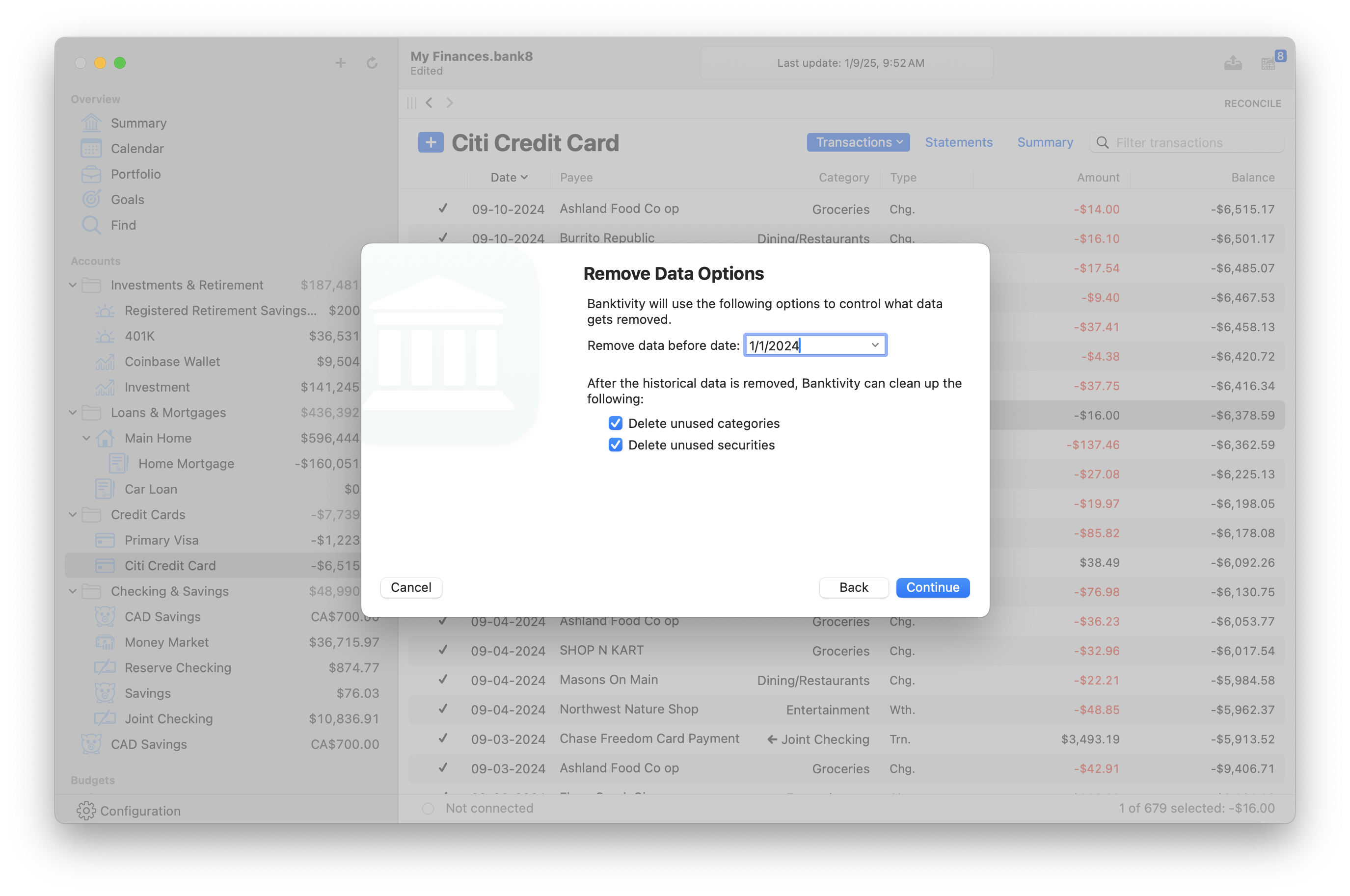1350x896 pixels.
Task: Click the Cancel button
Action: 410,587
